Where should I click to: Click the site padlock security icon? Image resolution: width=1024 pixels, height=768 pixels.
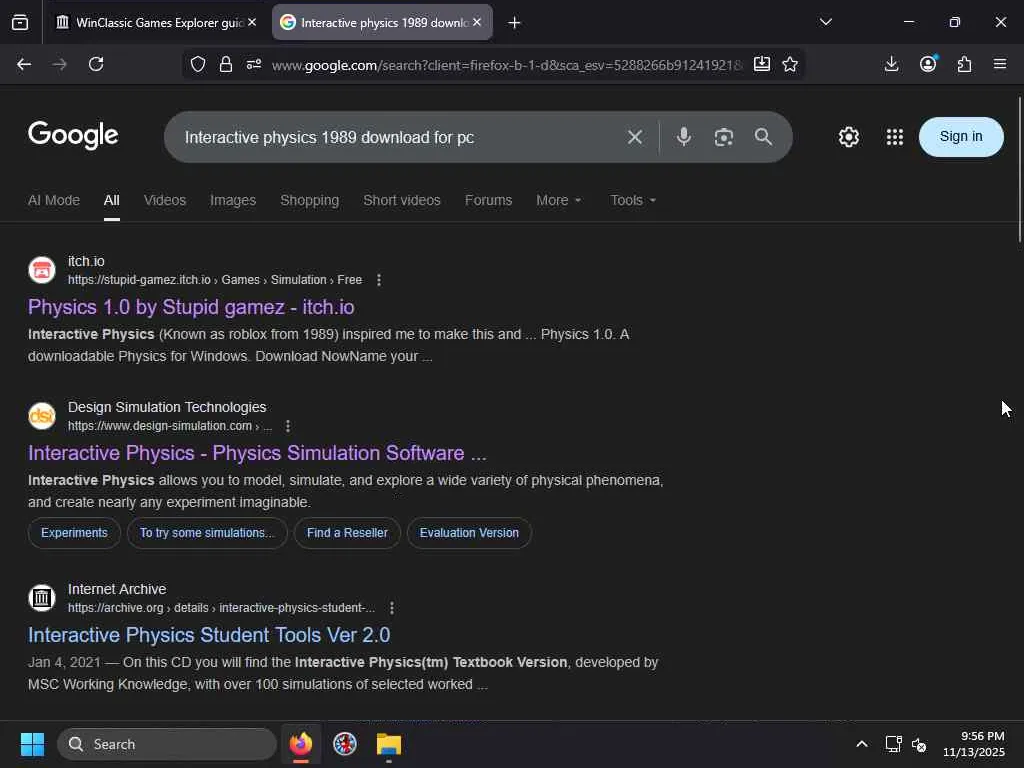pyautogui.click(x=226, y=64)
